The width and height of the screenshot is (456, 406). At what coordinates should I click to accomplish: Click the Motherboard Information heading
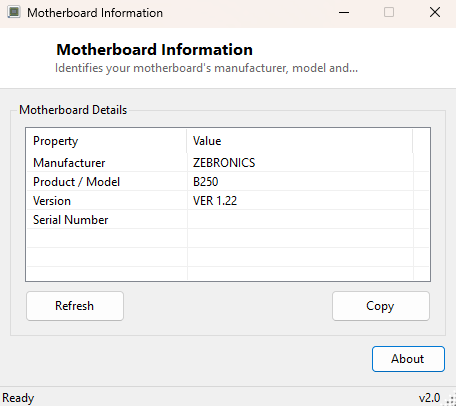point(155,50)
